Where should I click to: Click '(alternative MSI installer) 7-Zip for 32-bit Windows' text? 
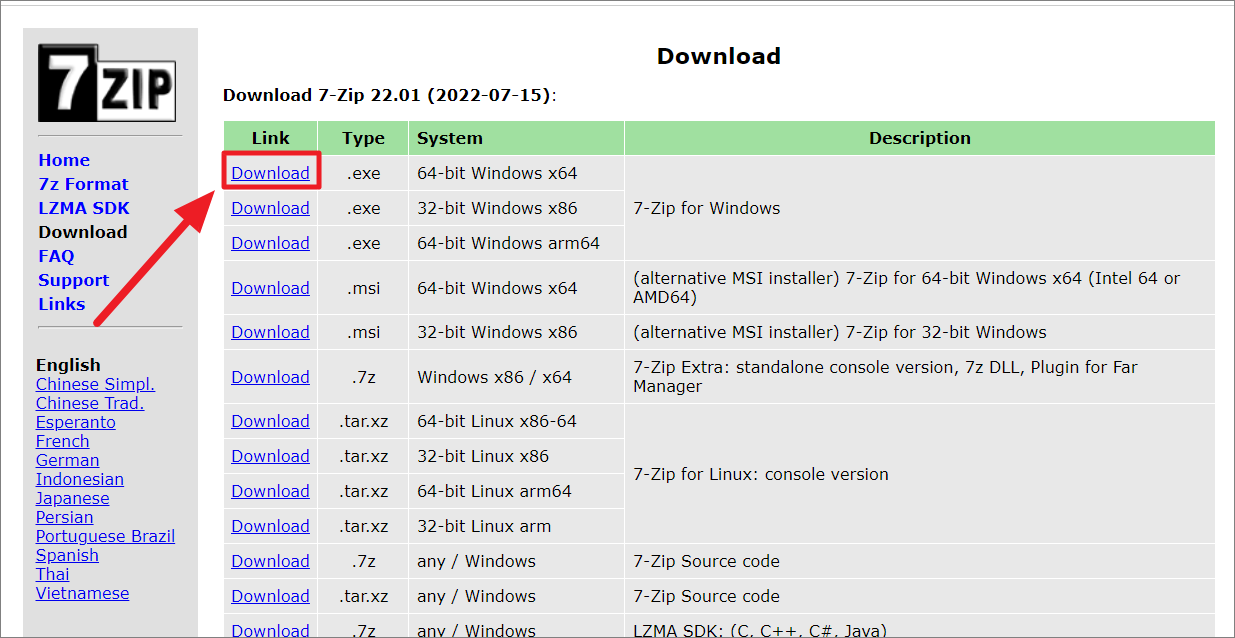840,332
